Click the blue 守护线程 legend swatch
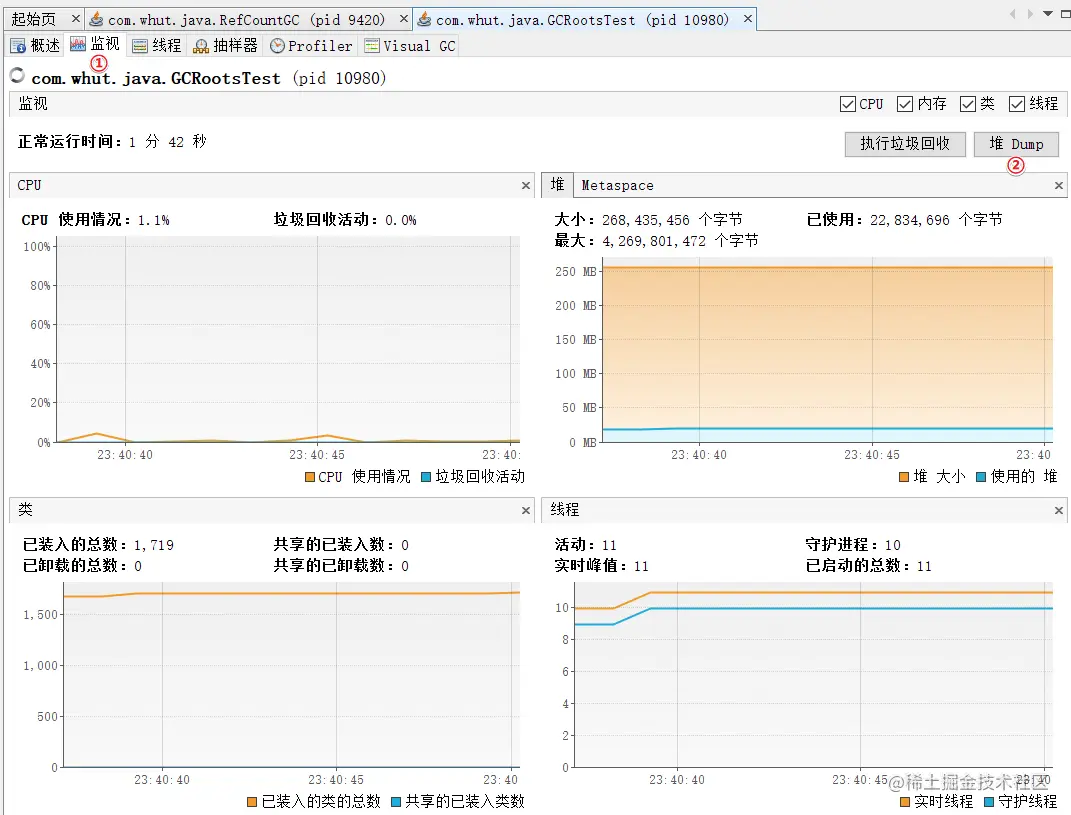This screenshot has width=1071, height=815. tap(989, 801)
